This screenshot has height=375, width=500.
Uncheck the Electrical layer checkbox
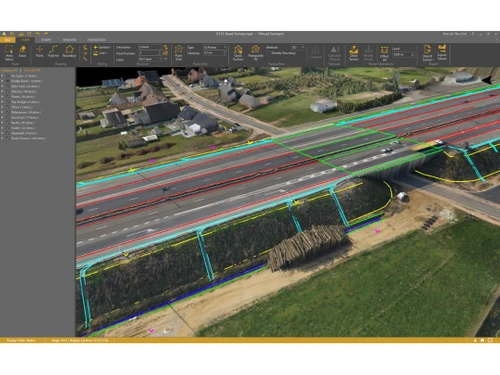pos(8,117)
